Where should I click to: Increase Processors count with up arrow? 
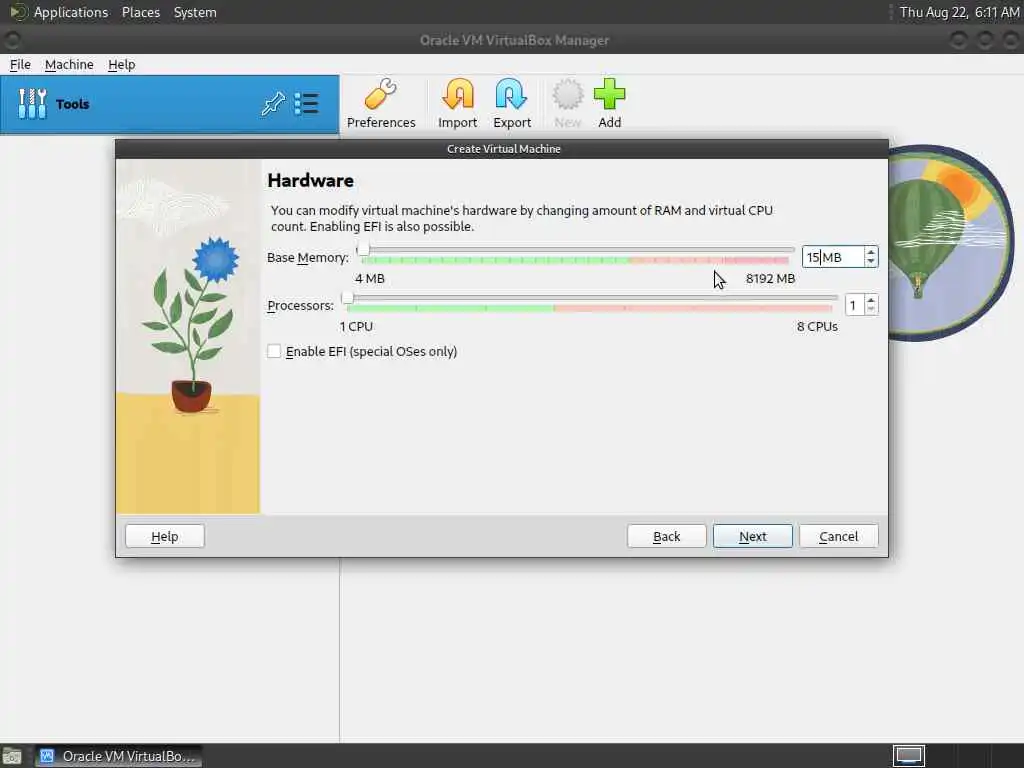tap(871, 300)
